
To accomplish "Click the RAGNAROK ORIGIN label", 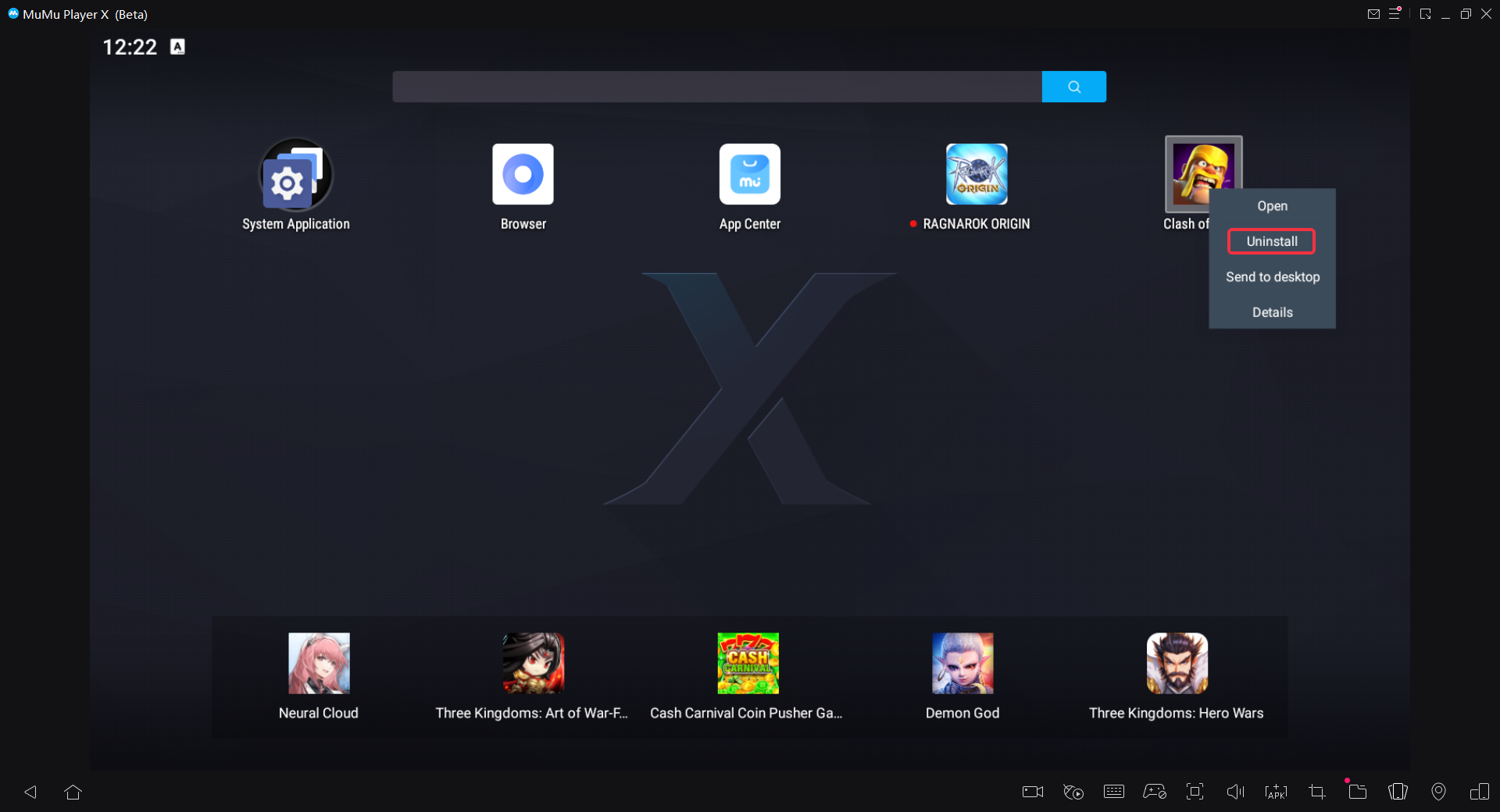I will click(977, 224).
